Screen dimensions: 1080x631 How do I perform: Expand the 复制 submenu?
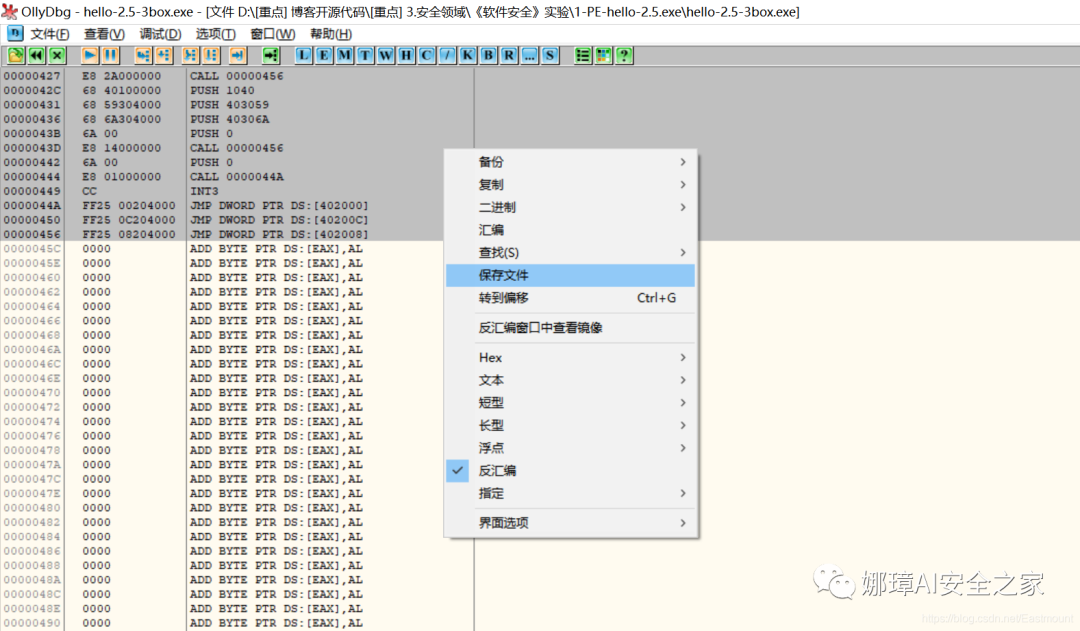click(570, 185)
